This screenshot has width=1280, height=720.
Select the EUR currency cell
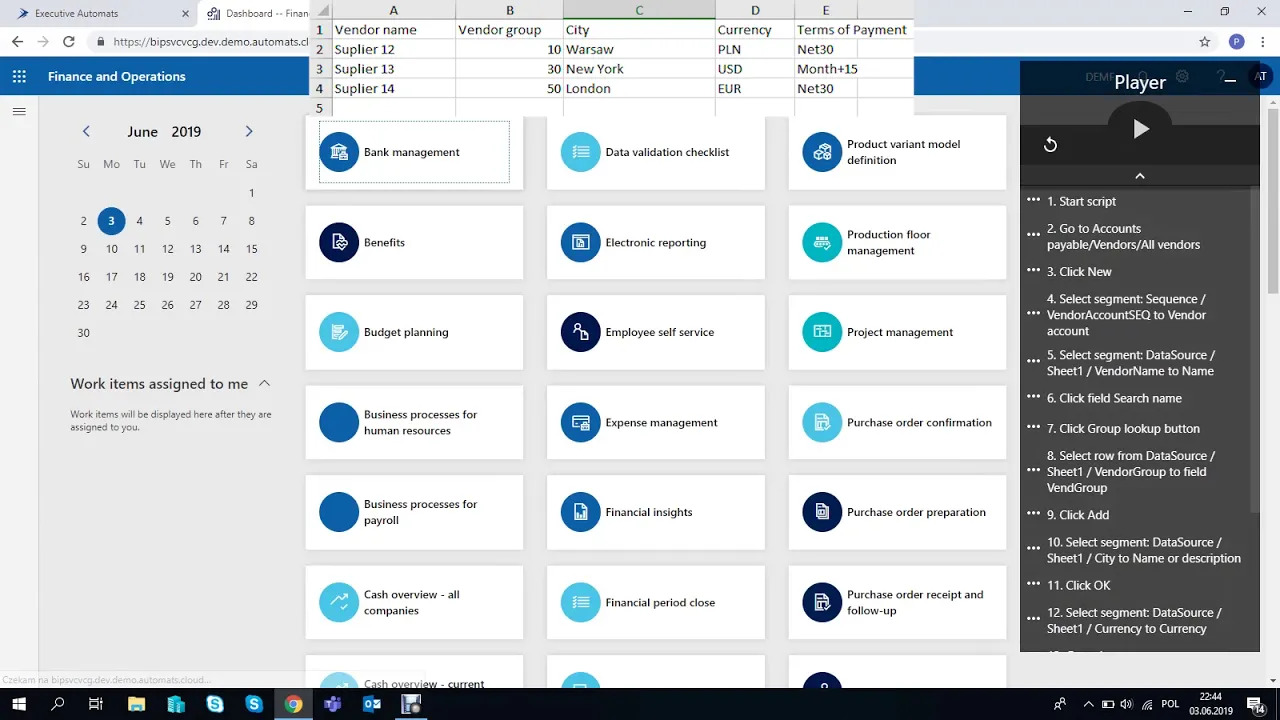pos(755,88)
